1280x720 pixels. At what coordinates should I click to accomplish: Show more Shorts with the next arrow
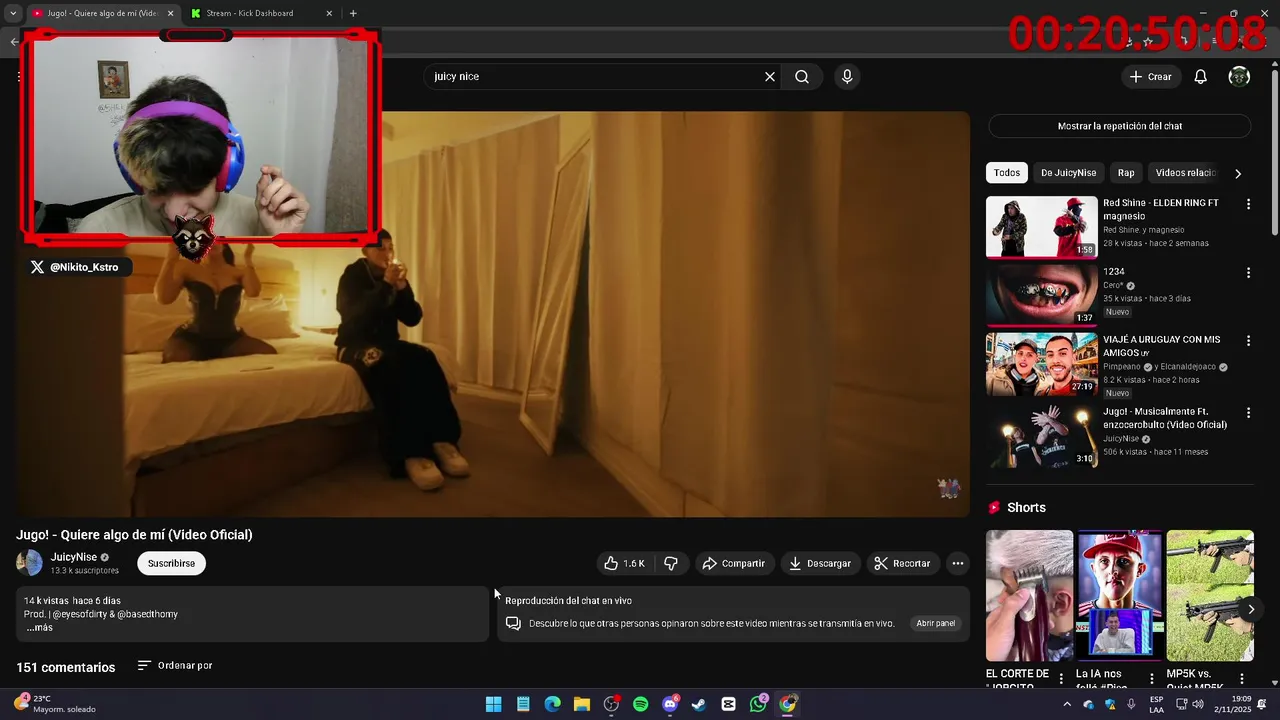(x=1251, y=609)
